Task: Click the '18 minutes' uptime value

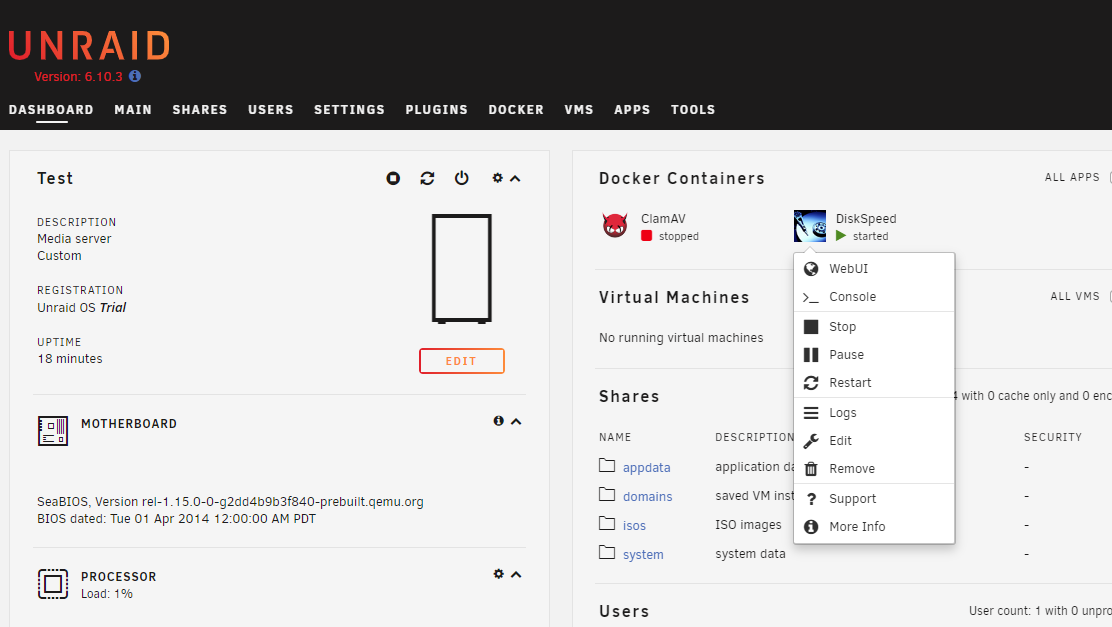Action: [x=70, y=359]
